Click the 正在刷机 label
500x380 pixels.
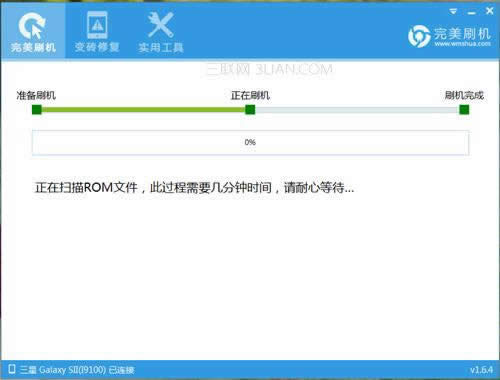(x=250, y=95)
